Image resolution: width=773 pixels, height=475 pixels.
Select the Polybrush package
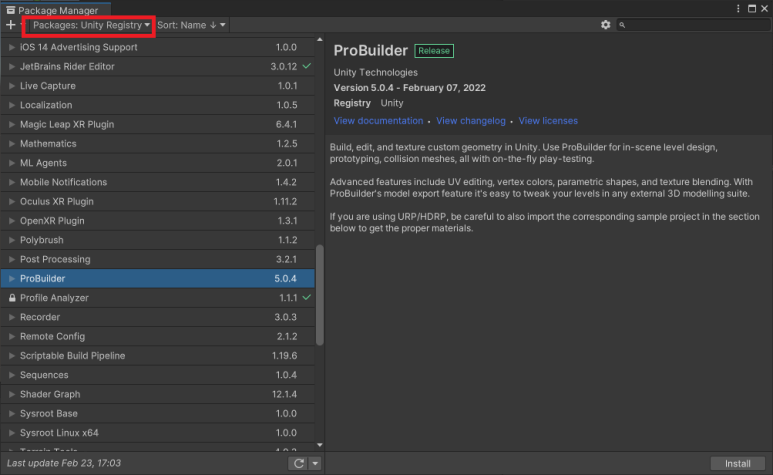pos(158,240)
